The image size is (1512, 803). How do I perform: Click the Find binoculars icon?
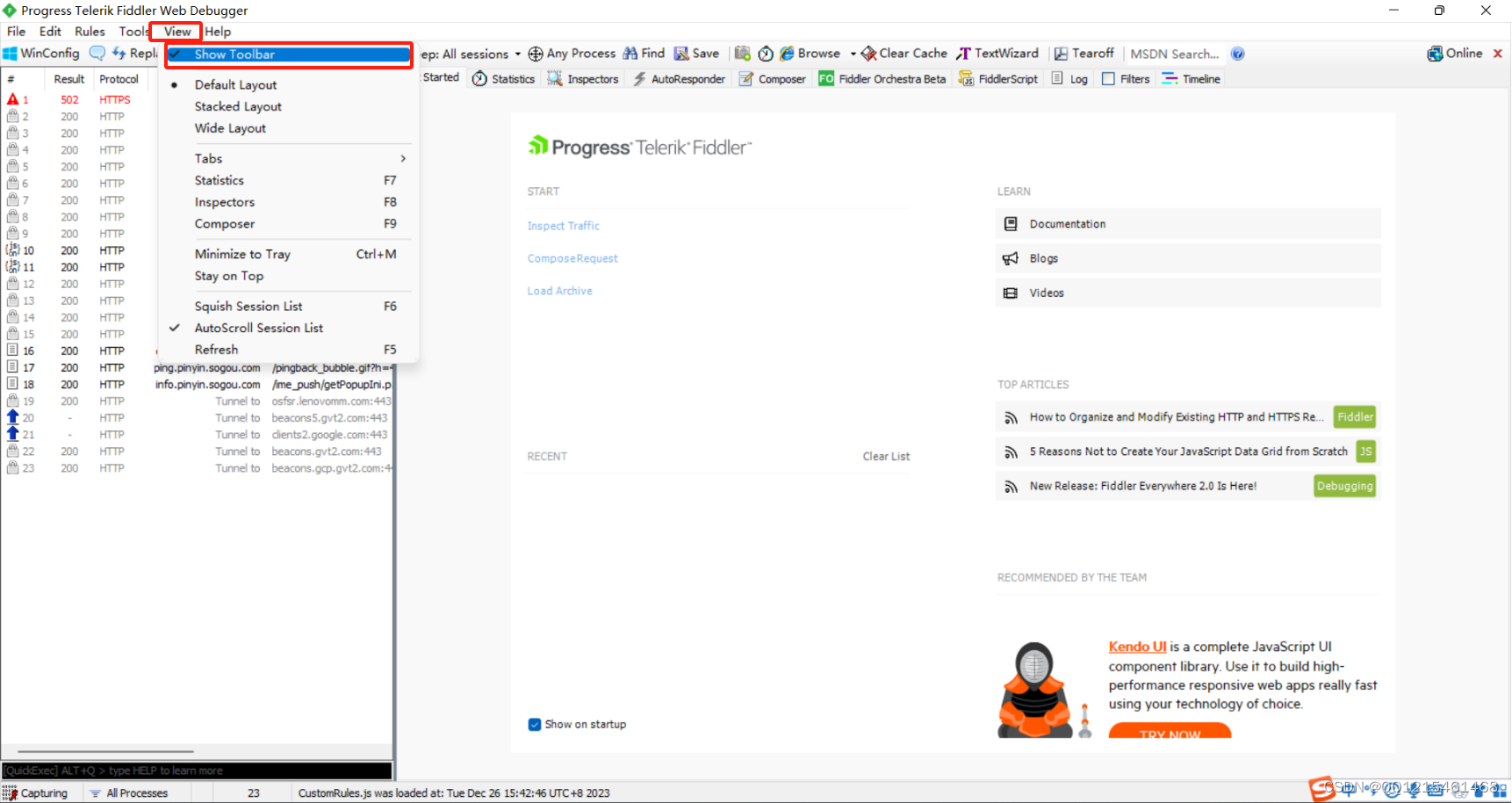click(x=630, y=54)
